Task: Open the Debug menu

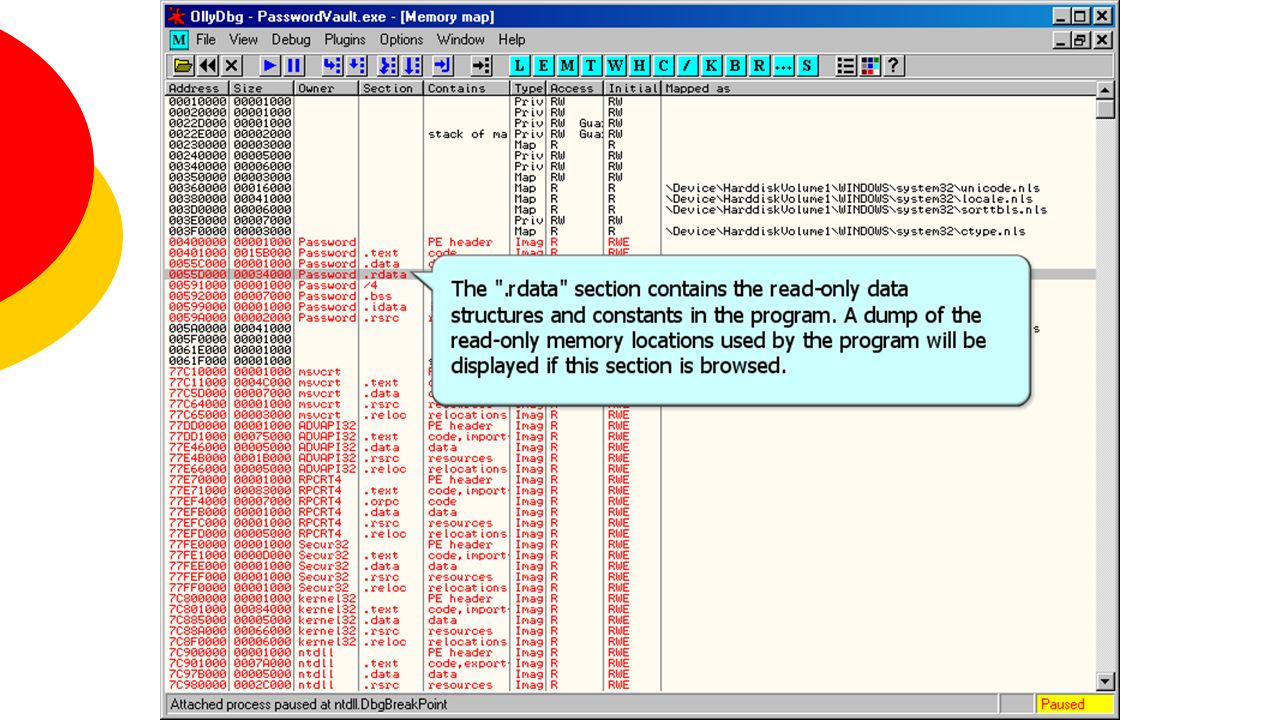Action: (291, 40)
